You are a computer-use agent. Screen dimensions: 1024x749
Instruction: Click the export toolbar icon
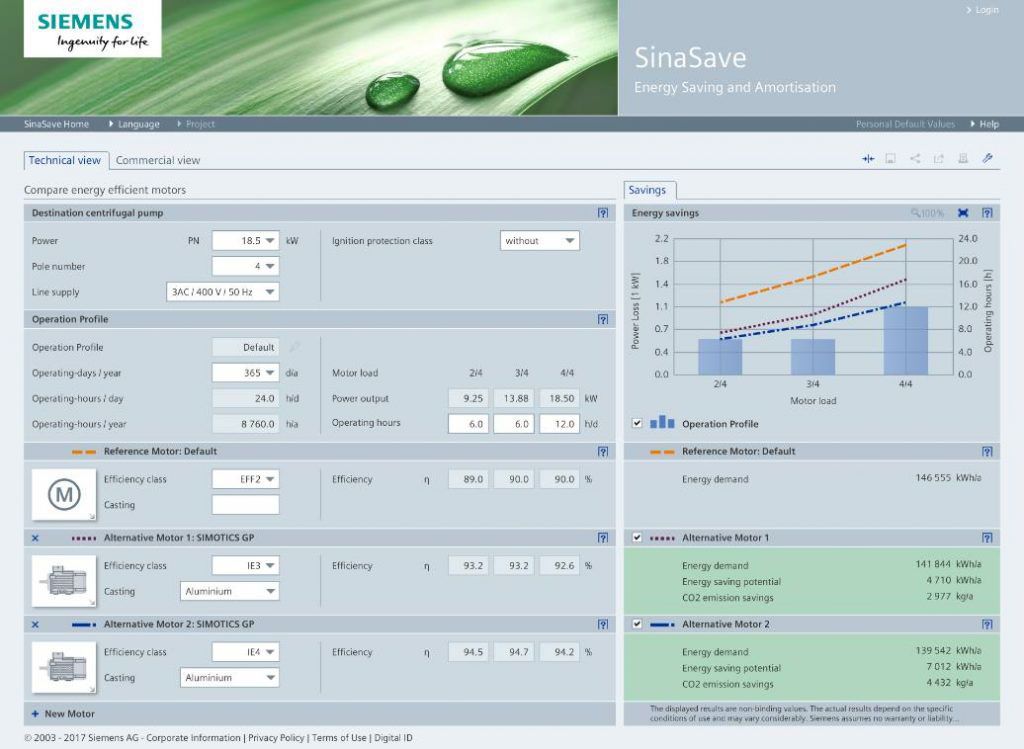point(938,159)
